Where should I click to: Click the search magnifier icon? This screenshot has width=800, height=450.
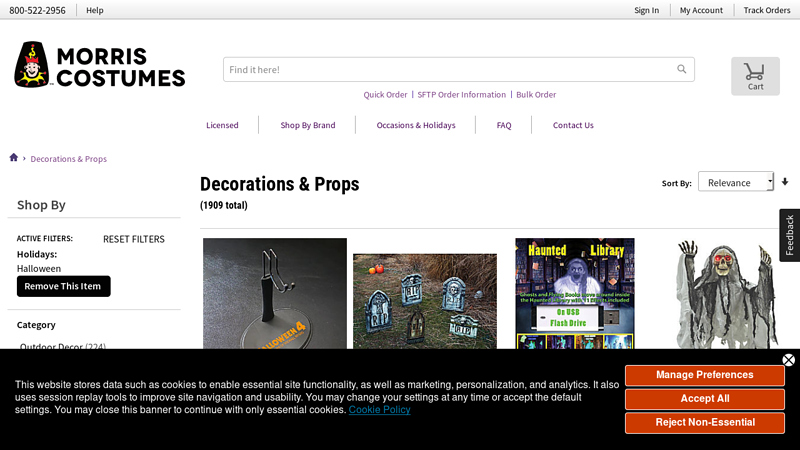click(682, 70)
